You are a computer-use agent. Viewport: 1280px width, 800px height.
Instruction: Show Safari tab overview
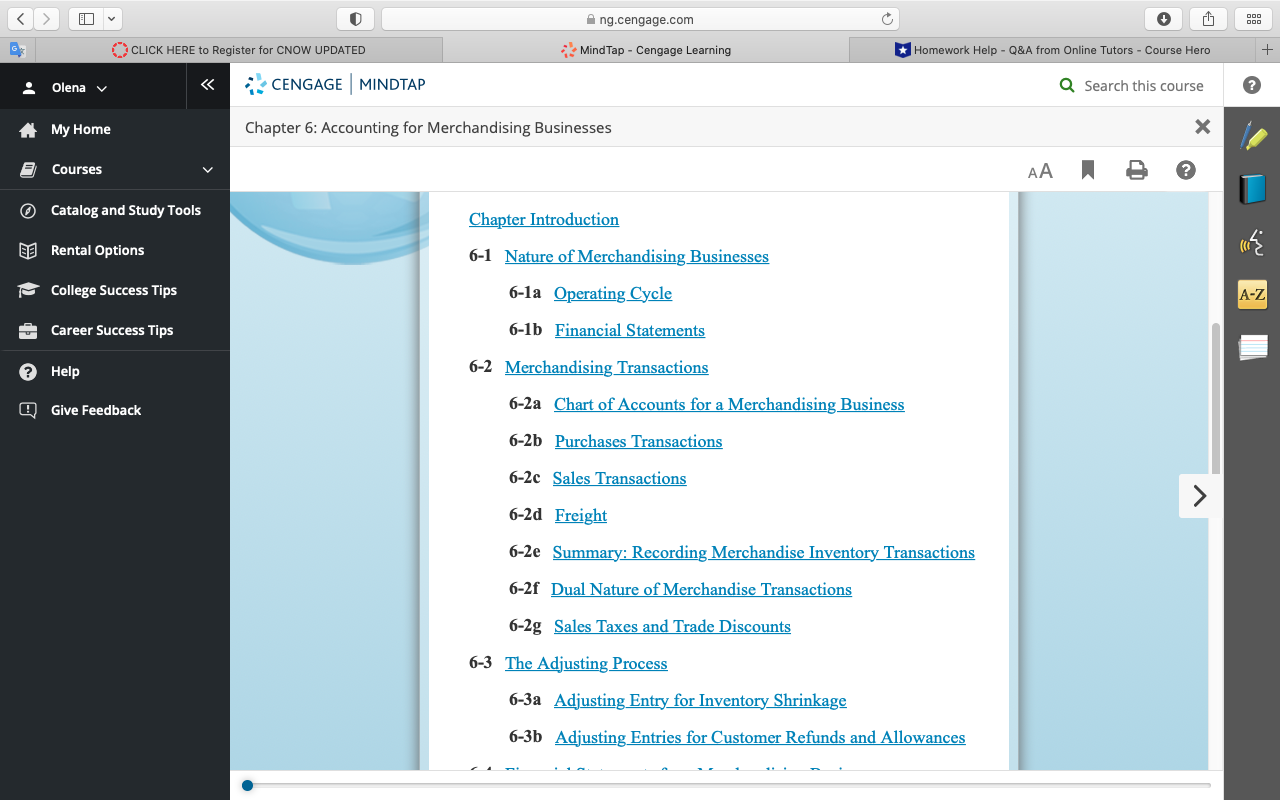pos(1253,19)
